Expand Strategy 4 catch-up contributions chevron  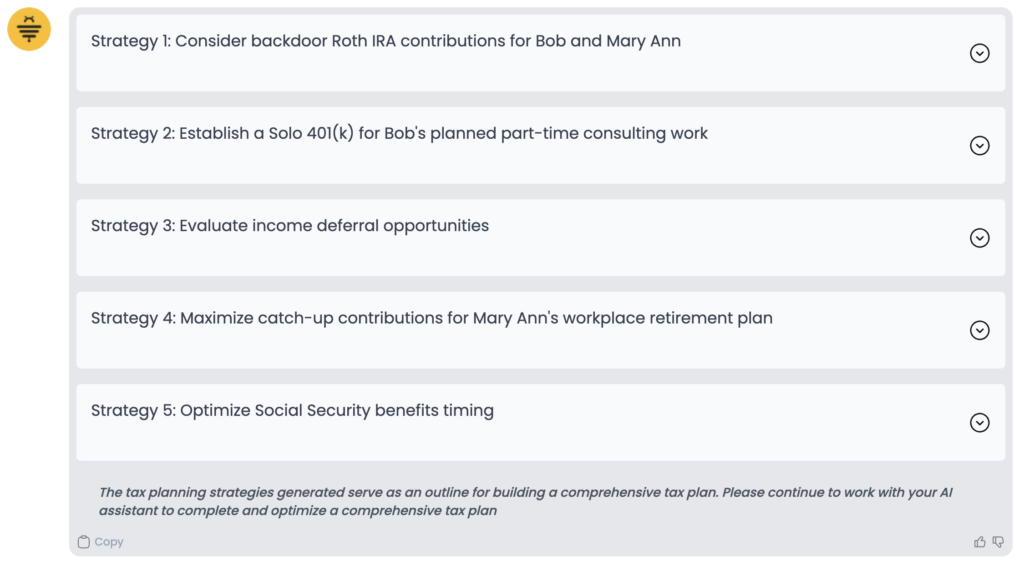pyautogui.click(x=980, y=330)
